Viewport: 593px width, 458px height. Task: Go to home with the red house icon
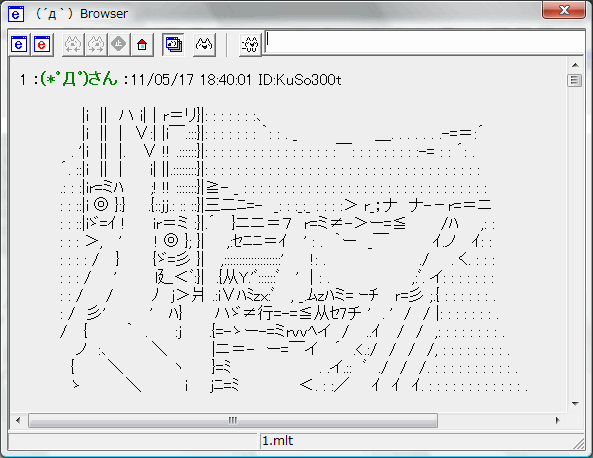142,45
